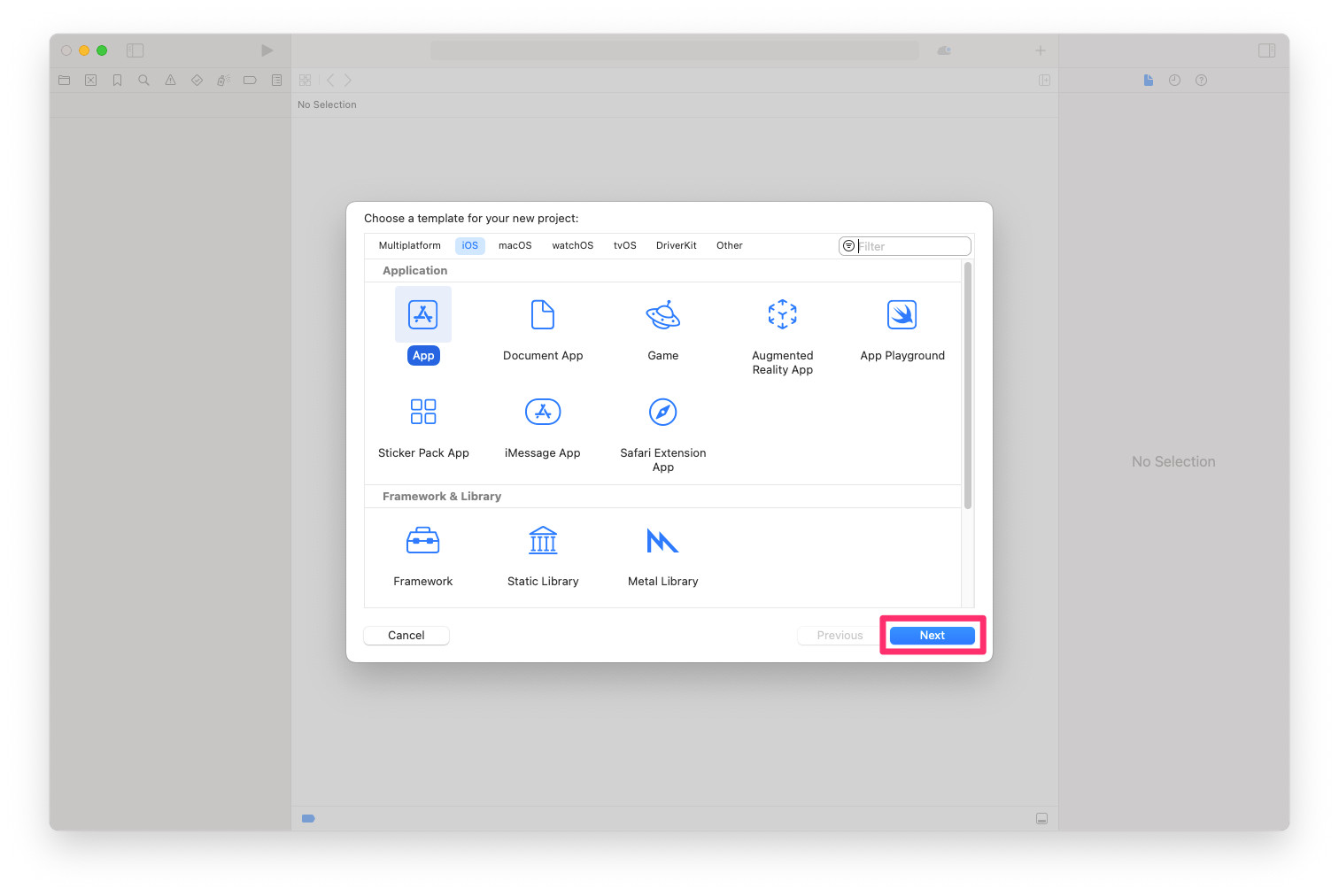This screenshot has height=896, width=1339.
Task: Select the Framework template
Action: (x=423, y=541)
